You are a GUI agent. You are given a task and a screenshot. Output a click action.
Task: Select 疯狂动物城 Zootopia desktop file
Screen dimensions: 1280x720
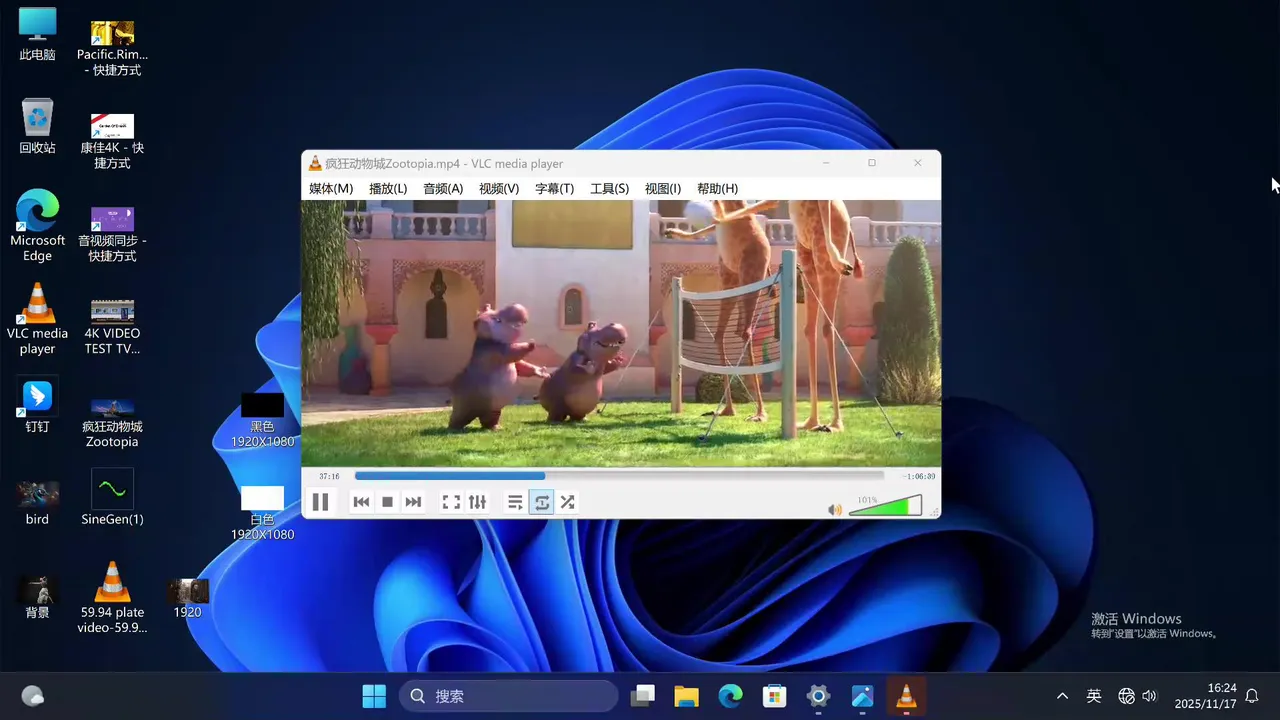112,421
